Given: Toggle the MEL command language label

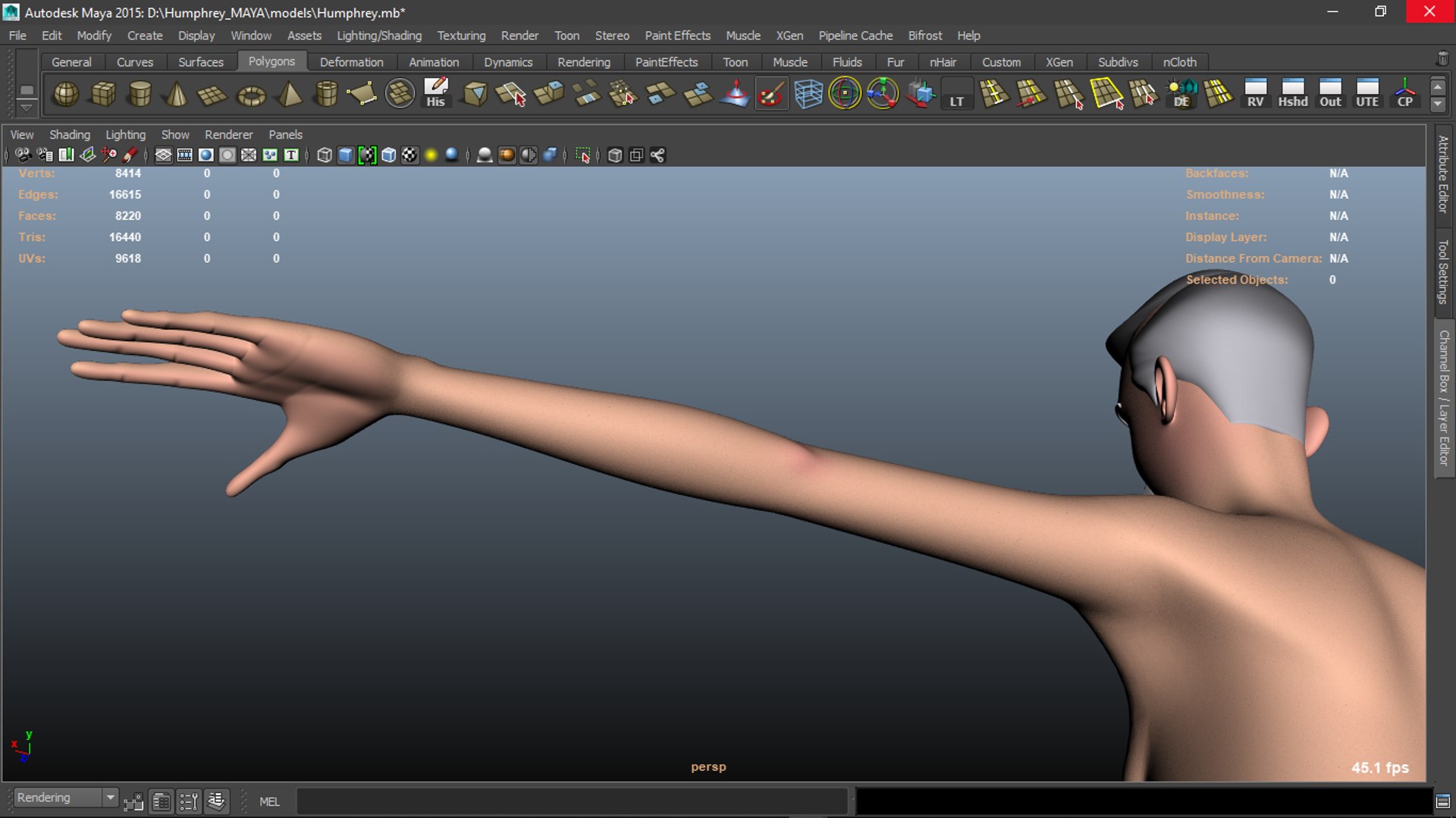Looking at the screenshot, I should [x=269, y=801].
